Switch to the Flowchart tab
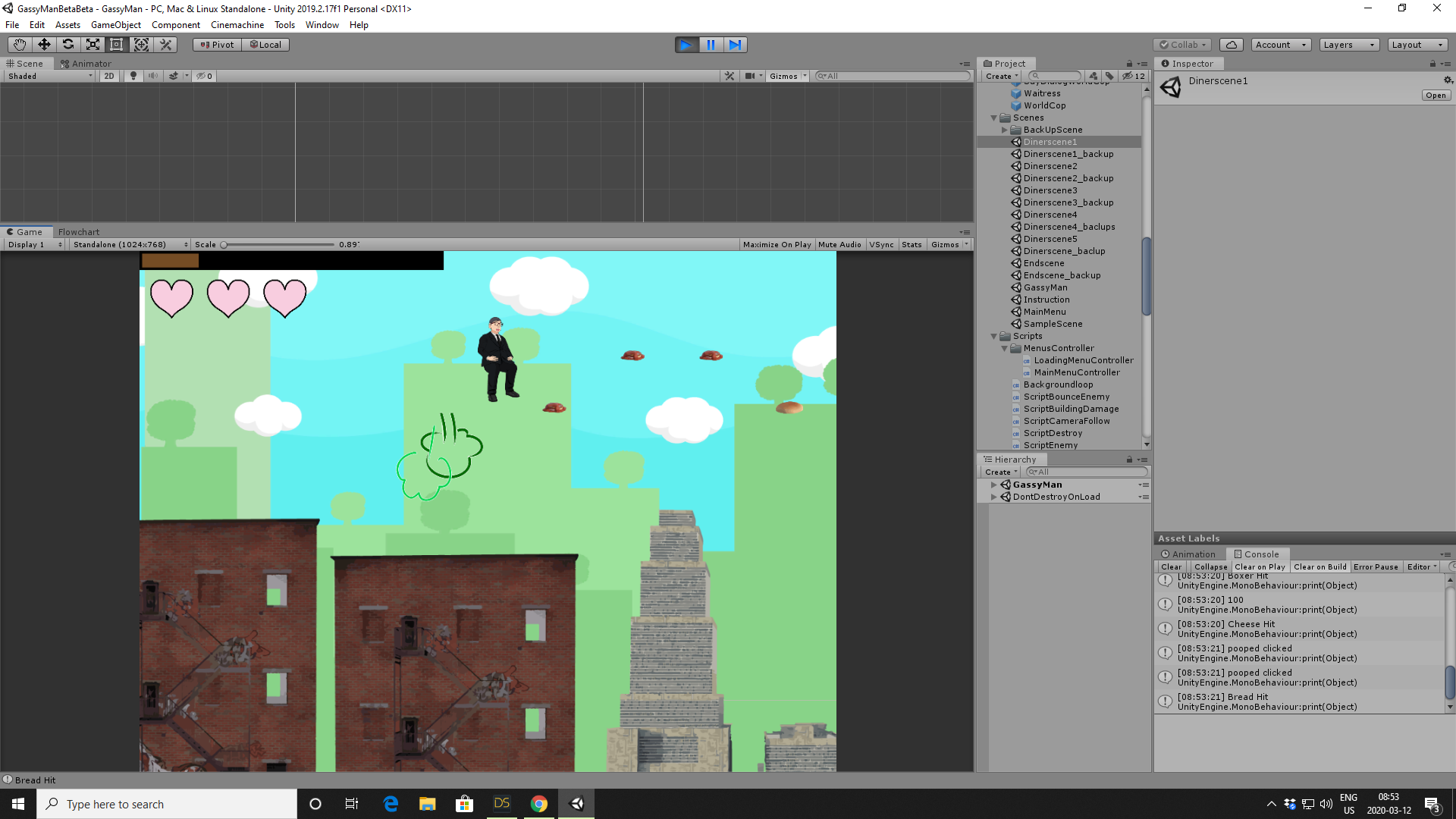1456x819 pixels. coord(79,232)
